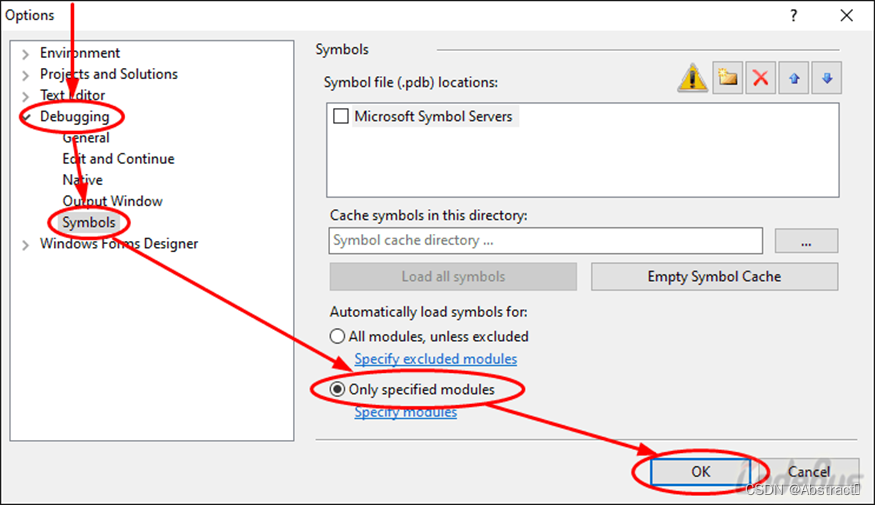The height and width of the screenshot is (505, 875).
Task: Expand the Environment tree node
Action: pos(25,54)
